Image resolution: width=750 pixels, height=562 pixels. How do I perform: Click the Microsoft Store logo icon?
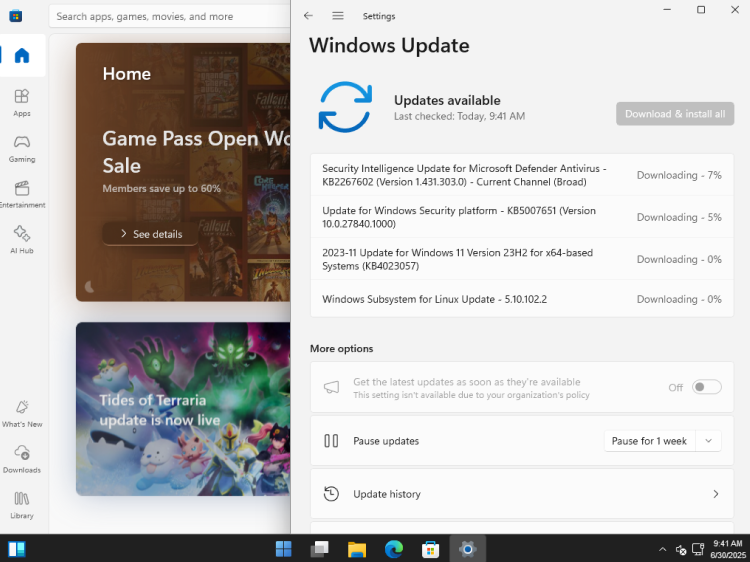(16, 16)
